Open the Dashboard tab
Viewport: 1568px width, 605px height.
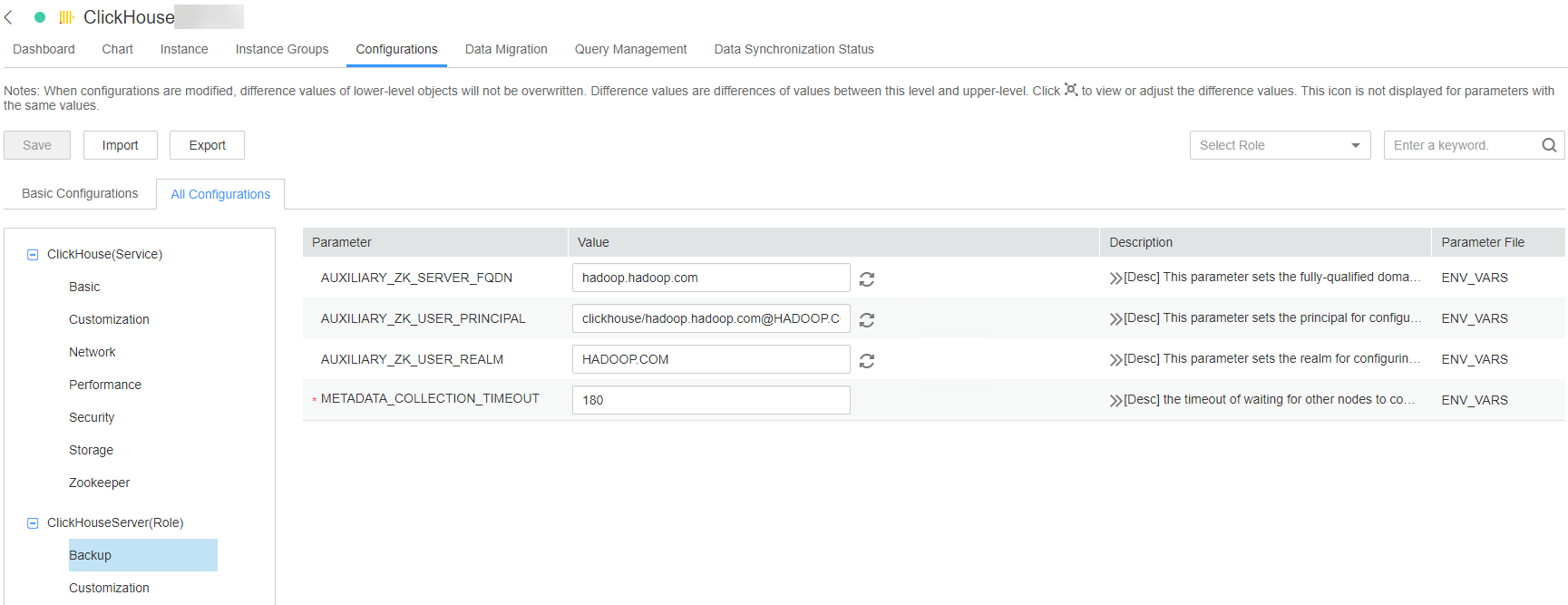[x=44, y=49]
